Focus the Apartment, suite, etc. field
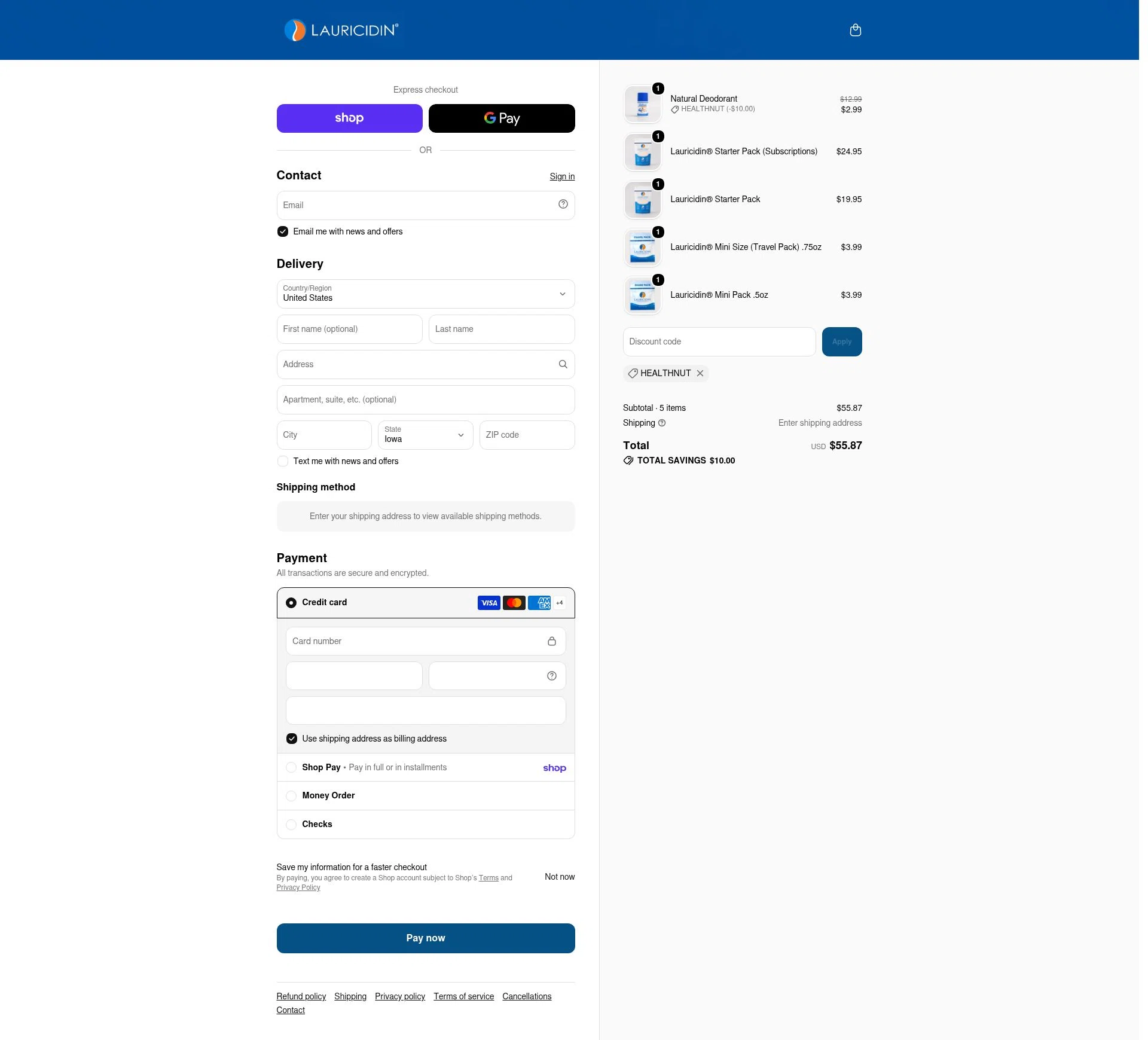Viewport: 1148px width, 1040px height. tap(425, 399)
